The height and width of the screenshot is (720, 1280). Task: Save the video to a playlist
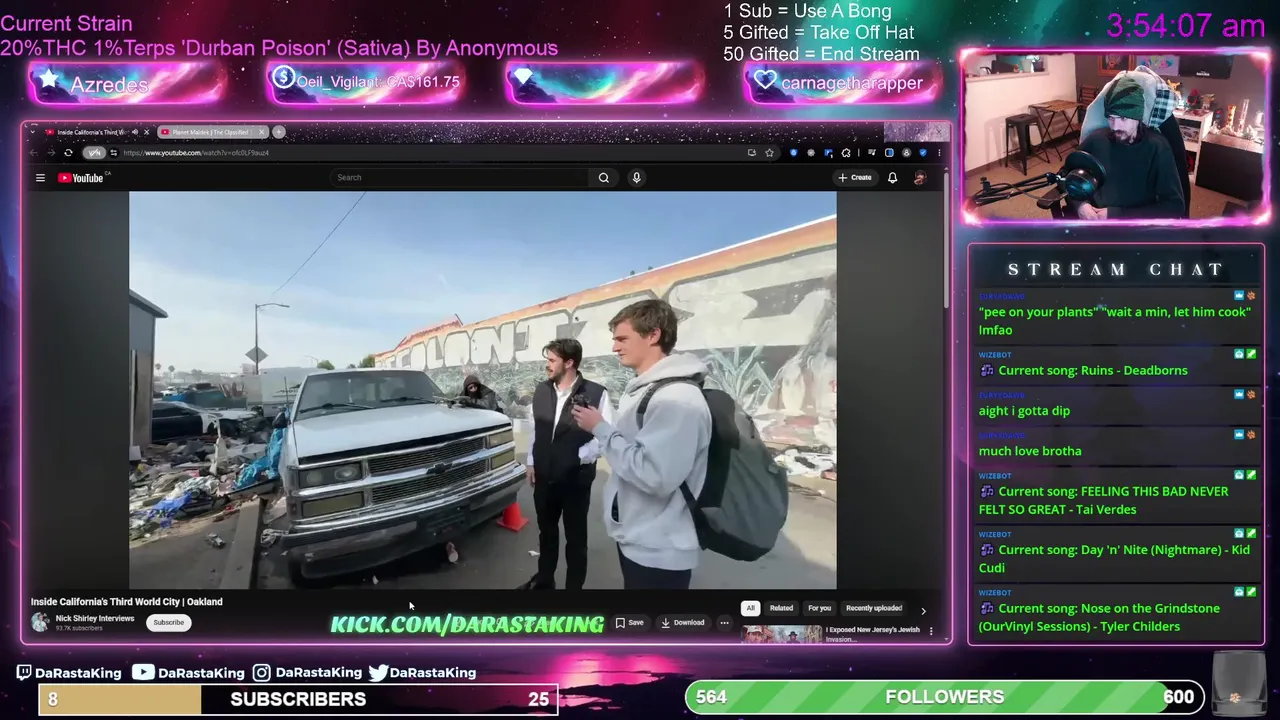[x=630, y=622]
